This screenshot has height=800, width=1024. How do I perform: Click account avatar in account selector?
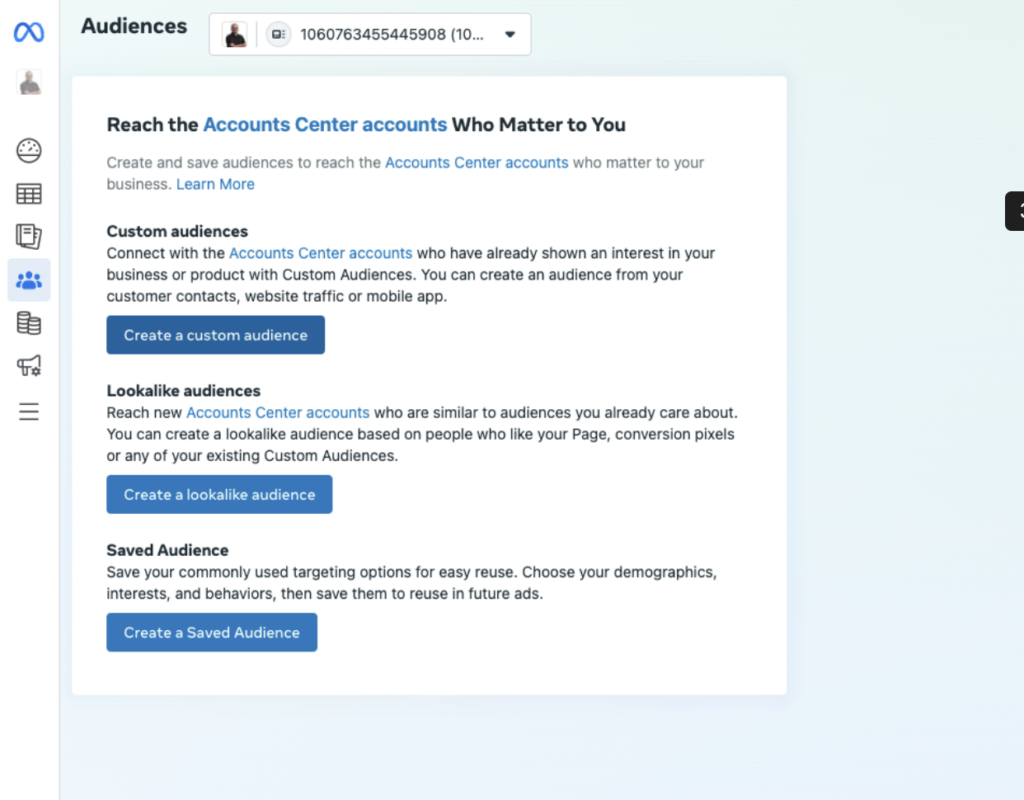click(235, 35)
